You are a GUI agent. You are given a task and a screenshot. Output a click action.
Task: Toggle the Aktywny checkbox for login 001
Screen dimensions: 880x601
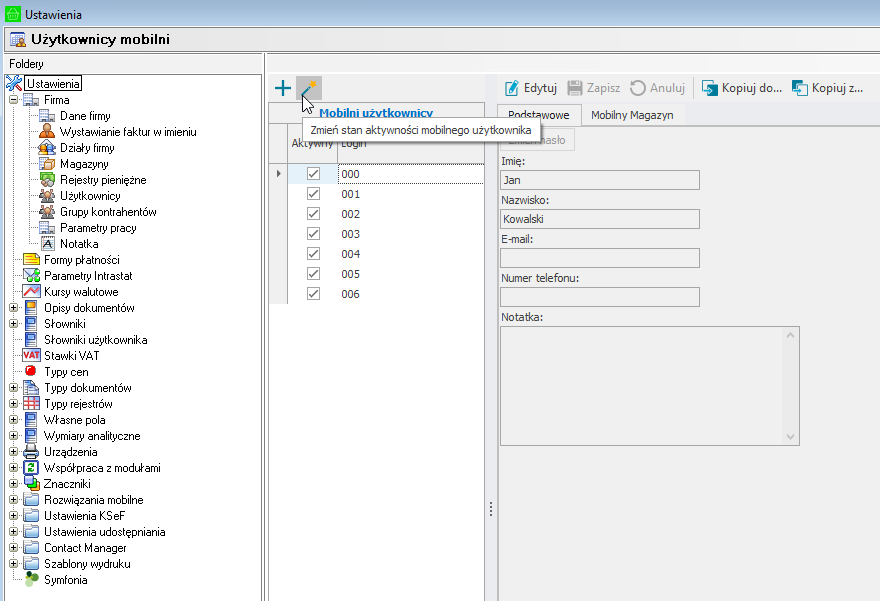tap(314, 194)
